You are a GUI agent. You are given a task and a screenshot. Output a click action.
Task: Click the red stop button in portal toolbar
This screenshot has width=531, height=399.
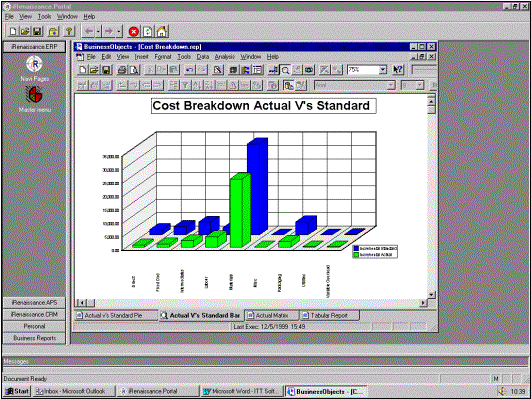(134, 32)
